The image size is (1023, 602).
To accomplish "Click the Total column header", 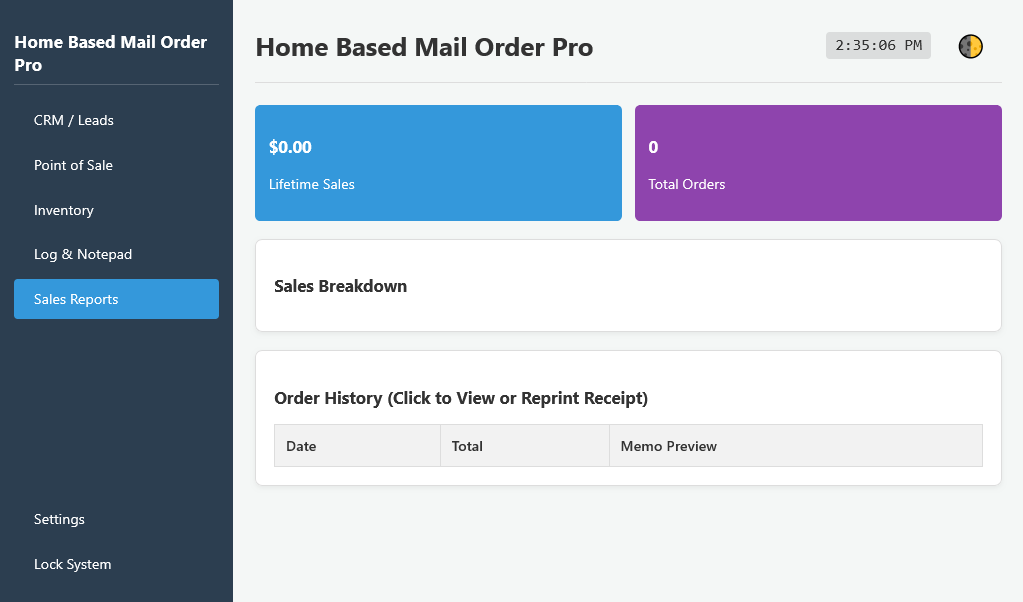I will pos(467,446).
